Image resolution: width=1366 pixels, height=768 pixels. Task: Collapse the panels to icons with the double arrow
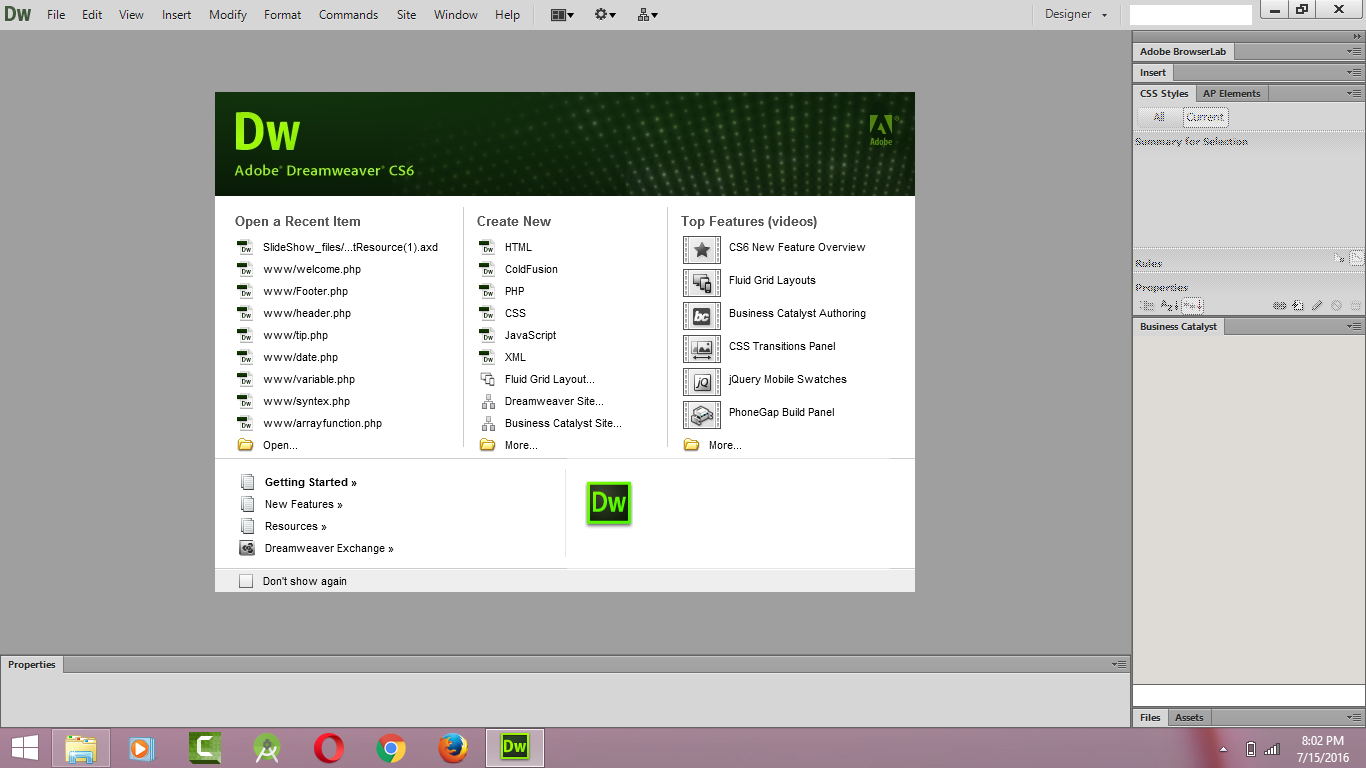click(1356, 35)
